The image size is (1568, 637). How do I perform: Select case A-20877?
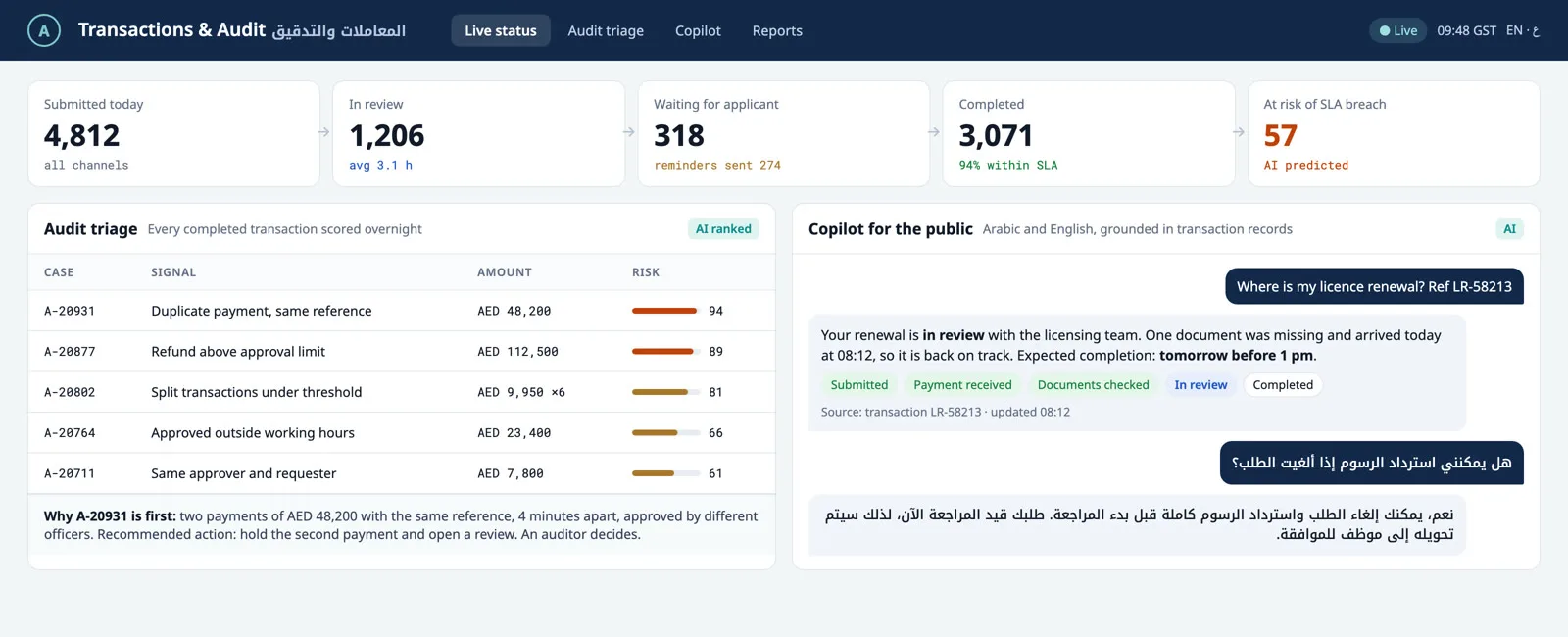(70, 352)
